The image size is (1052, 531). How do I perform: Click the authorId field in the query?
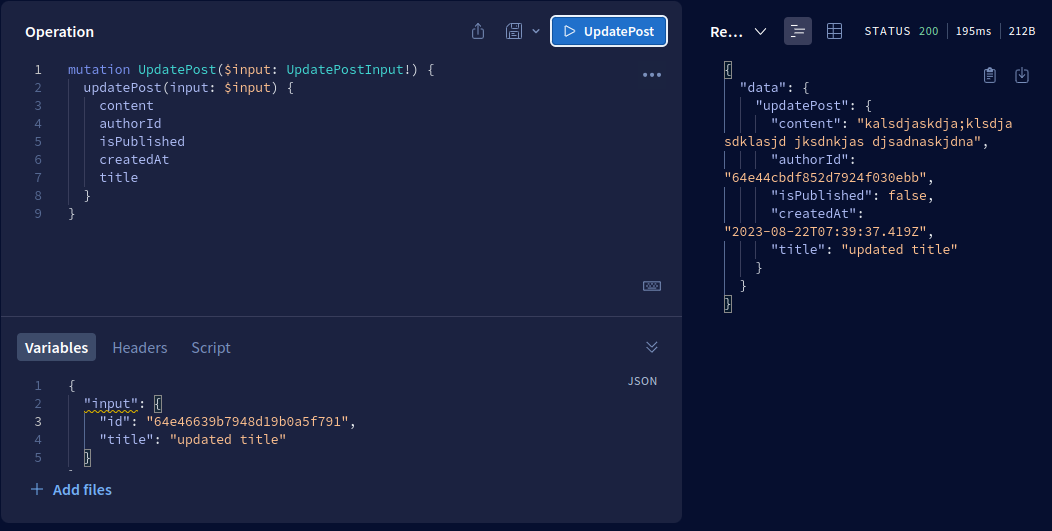point(130,124)
